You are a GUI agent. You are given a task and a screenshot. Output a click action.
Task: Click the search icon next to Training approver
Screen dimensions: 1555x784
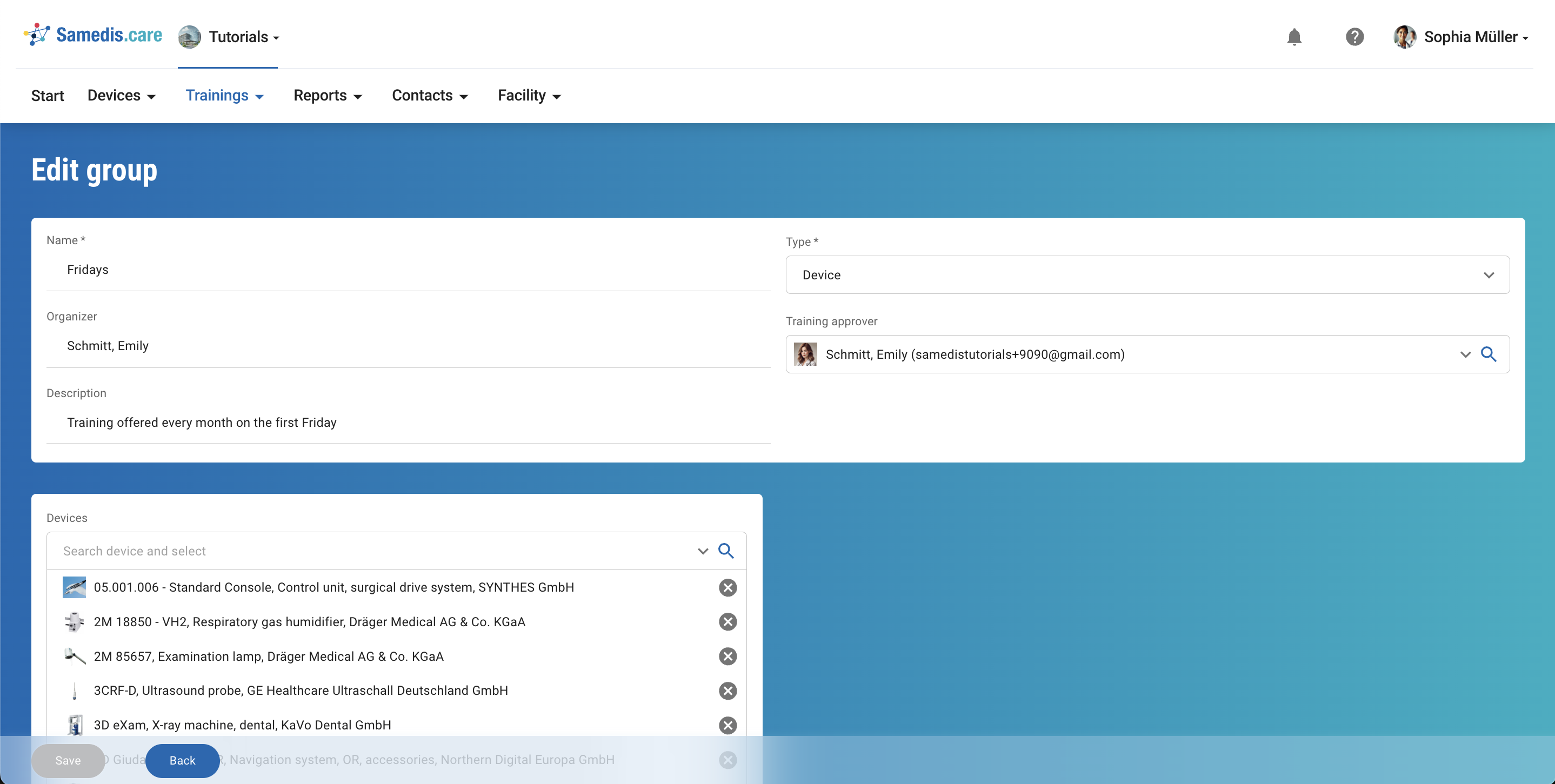tap(1489, 354)
